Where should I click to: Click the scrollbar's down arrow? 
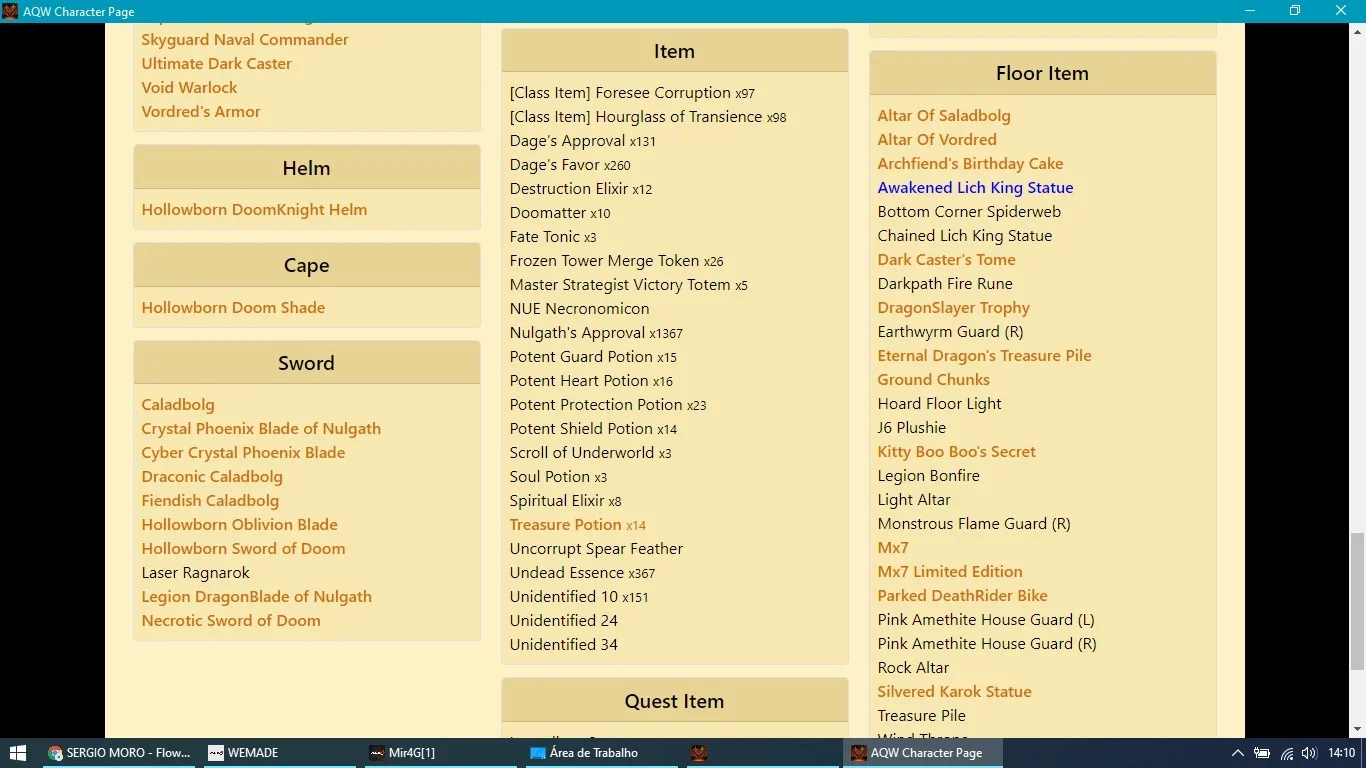(1357, 730)
